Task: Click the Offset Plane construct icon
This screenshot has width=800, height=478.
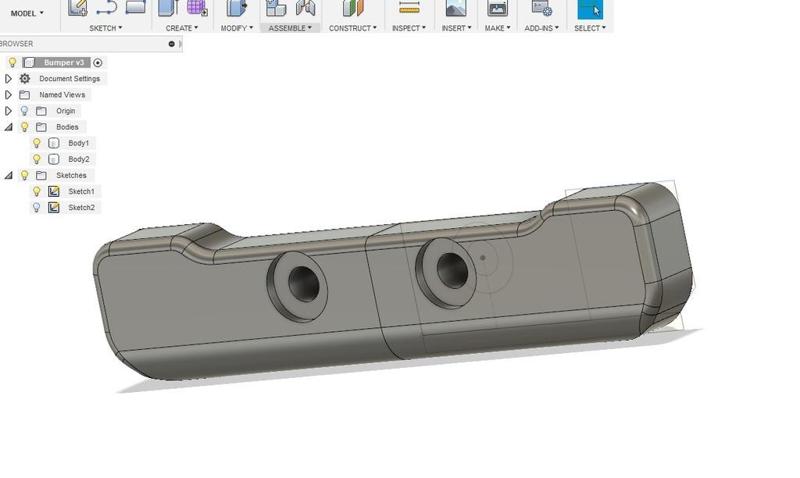Action: pos(353,7)
